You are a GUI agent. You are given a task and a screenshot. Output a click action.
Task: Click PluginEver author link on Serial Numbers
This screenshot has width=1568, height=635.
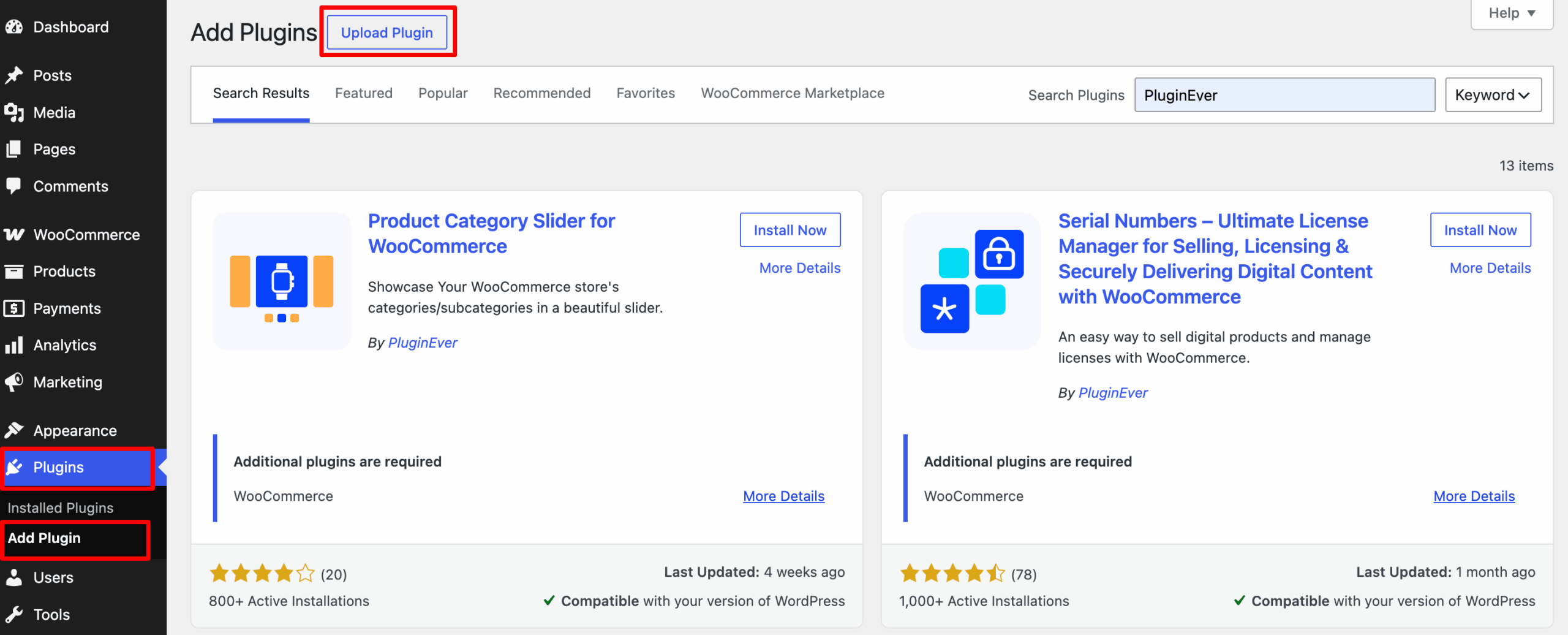coord(1113,393)
